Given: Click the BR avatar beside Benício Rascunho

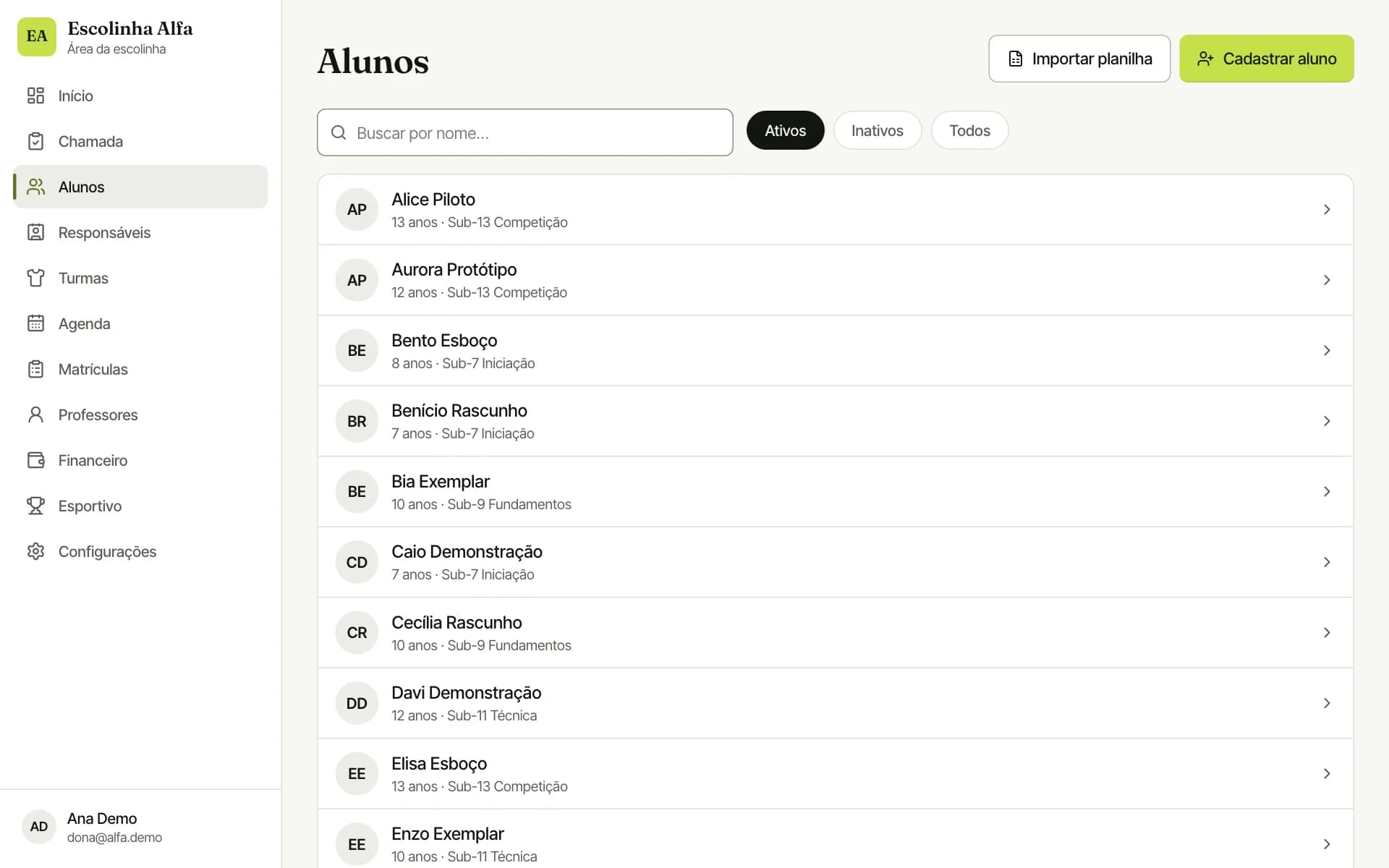Looking at the screenshot, I should coord(357,421).
